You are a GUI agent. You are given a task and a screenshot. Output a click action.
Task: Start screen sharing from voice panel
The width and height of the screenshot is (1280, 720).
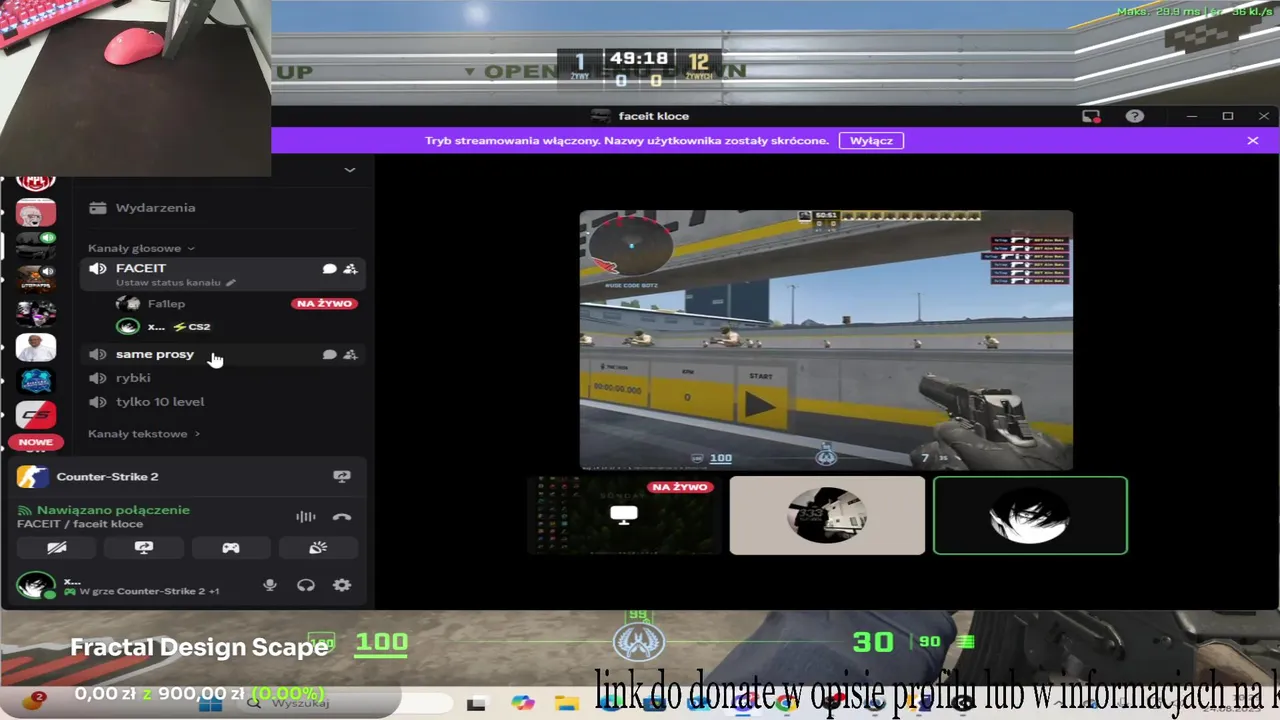pos(144,547)
